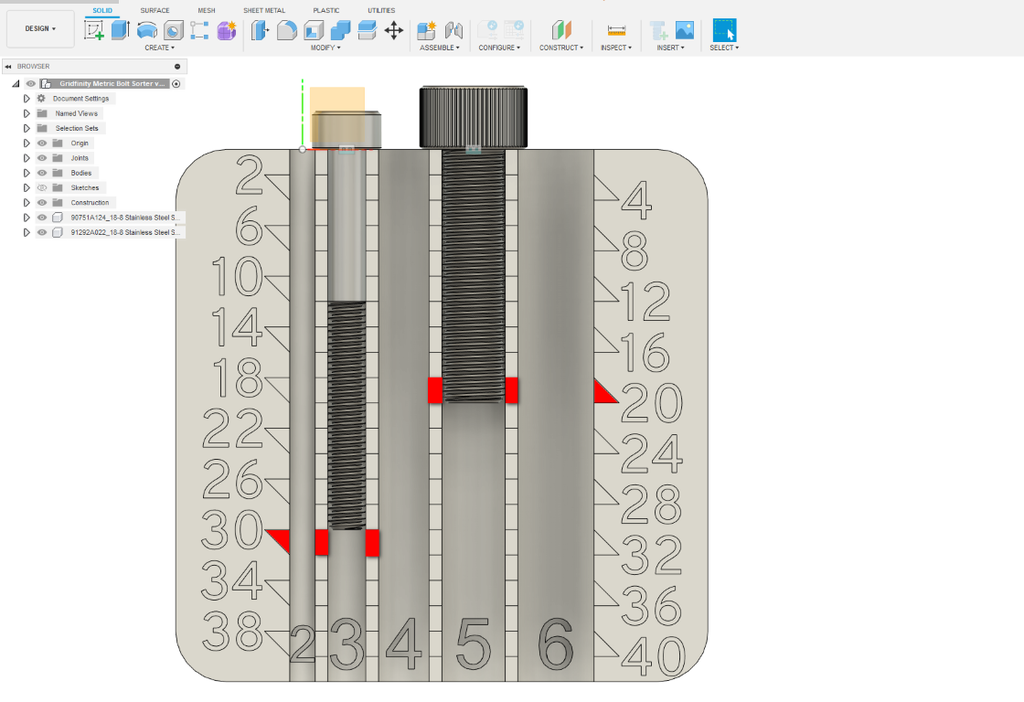Viewport: 1024px width, 702px height.
Task: Select the Move/Copy arrows tool
Action: (x=393, y=30)
